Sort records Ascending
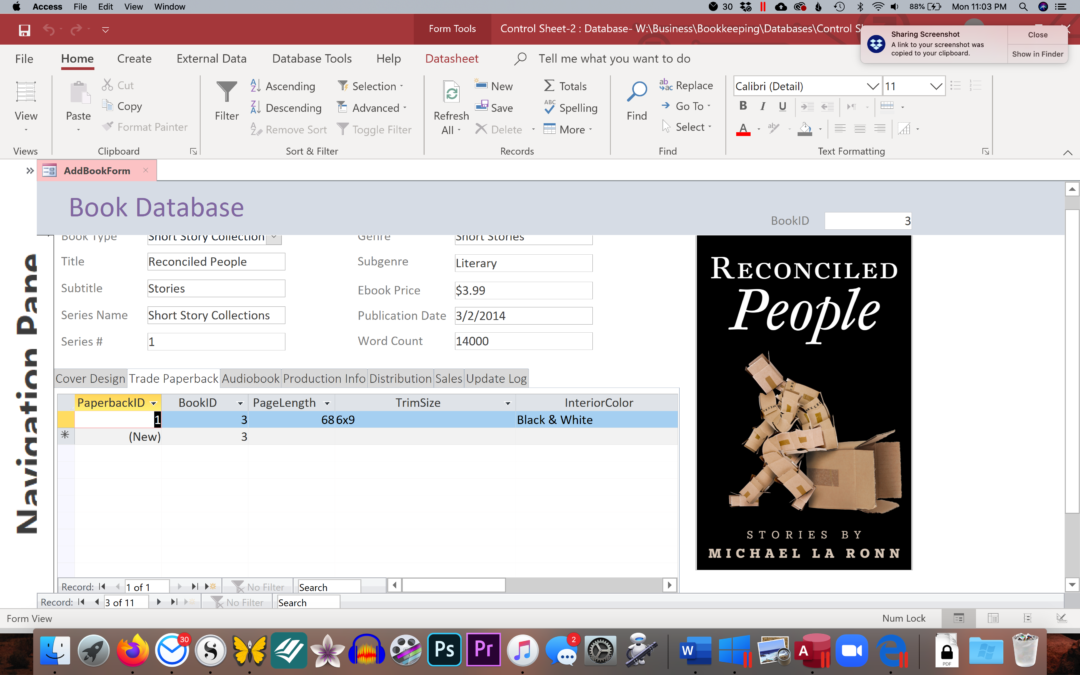The image size is (1080, 675). click(282, 86)
